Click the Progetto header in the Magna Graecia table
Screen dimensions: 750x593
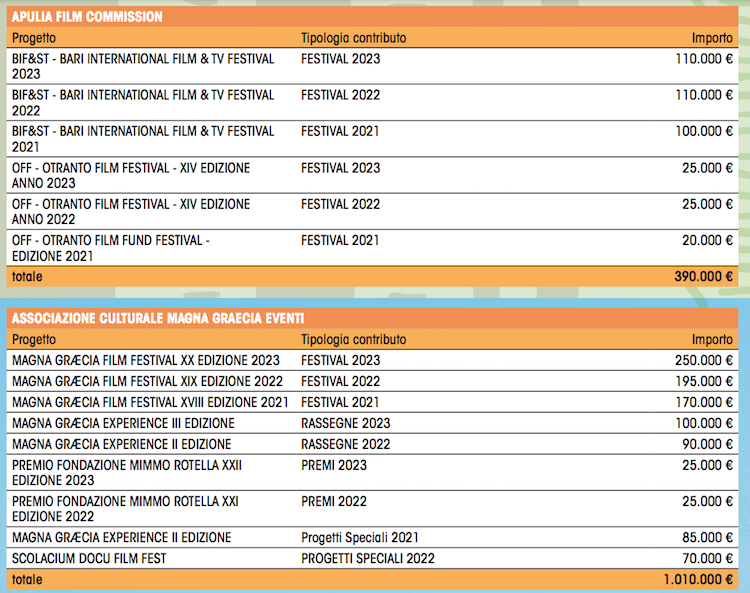tap(33, 340)
